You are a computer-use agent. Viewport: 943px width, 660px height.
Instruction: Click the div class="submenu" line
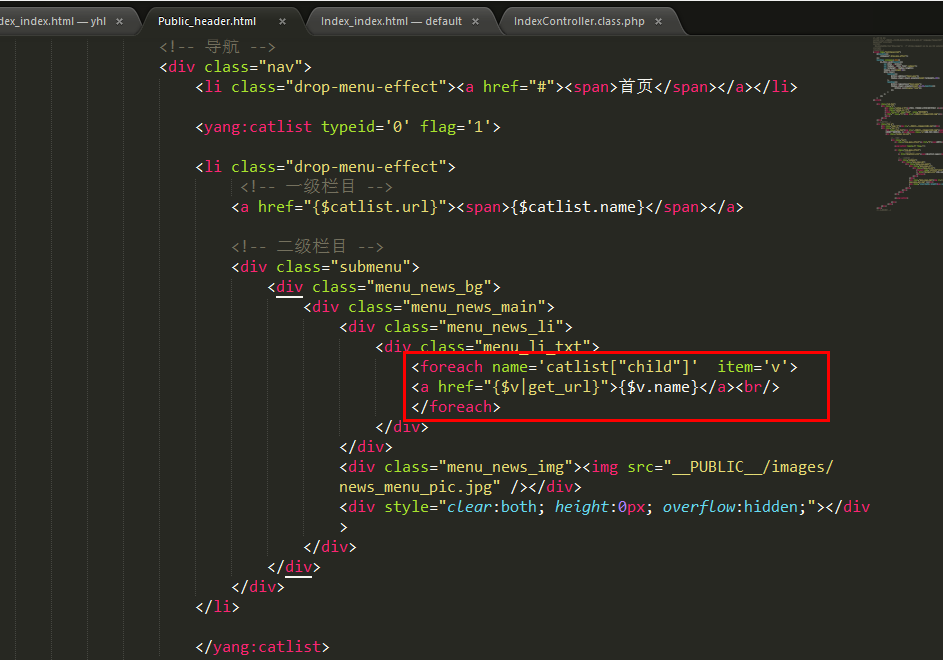coord(325,267)
